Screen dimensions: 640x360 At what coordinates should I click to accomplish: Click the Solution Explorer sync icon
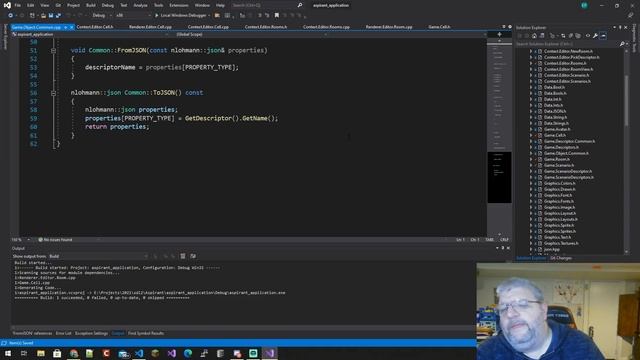563,36
